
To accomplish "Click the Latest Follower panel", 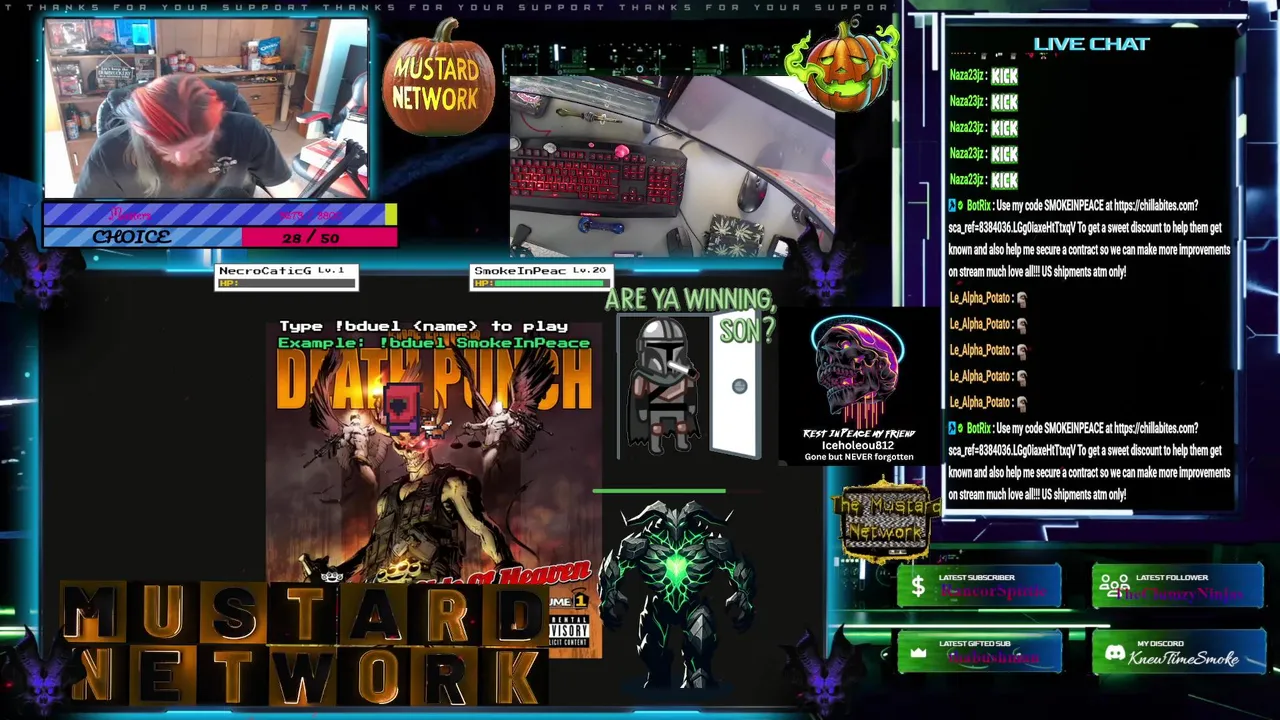I will (x=1178, y=587).
